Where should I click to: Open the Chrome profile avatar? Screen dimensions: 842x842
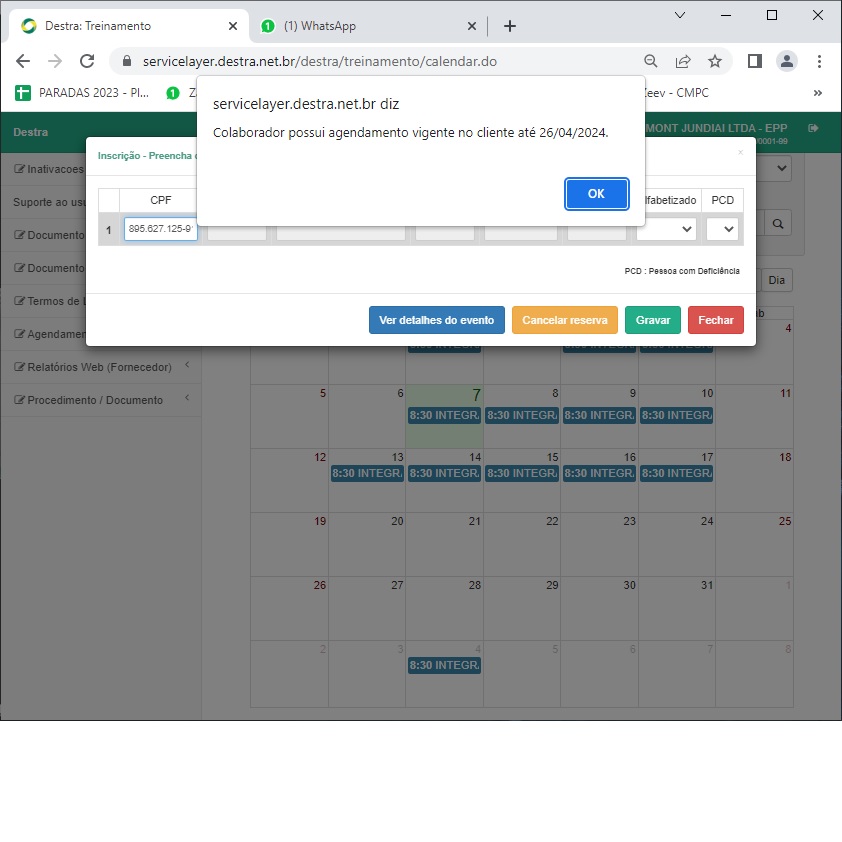pyautogui.click(x=787, y=61)
